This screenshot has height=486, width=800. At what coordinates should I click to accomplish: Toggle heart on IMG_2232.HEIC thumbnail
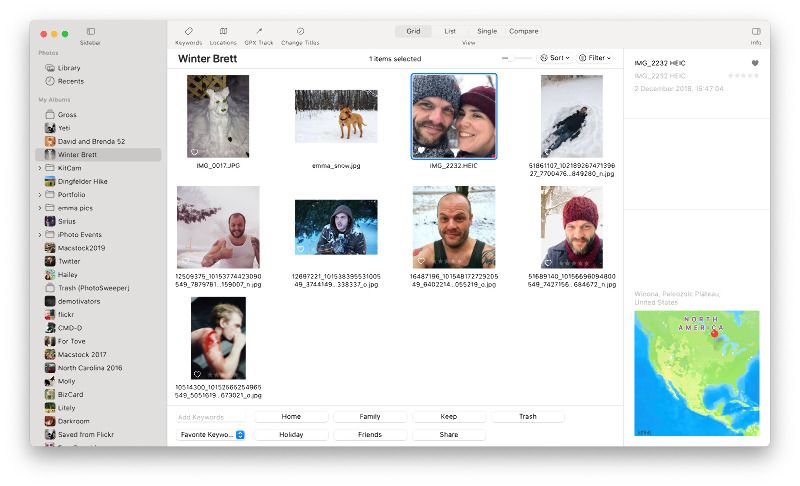(x=421, y=150)
